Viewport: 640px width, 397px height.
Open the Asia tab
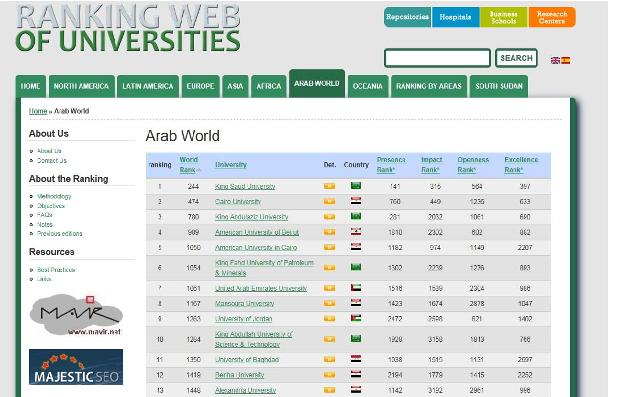coord(235,86)
